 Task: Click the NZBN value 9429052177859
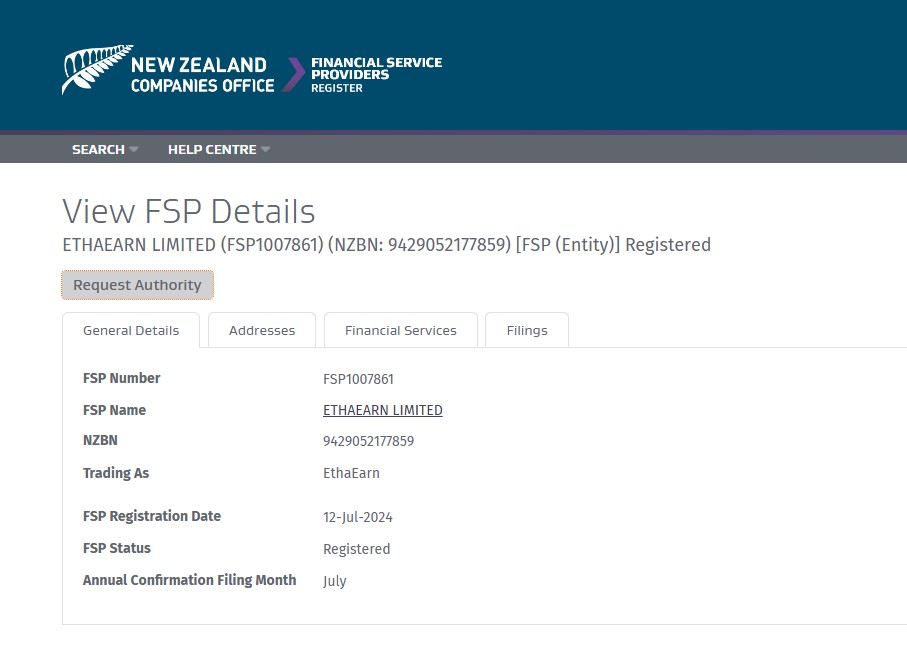pyautogui.click(x=368, y=441)
